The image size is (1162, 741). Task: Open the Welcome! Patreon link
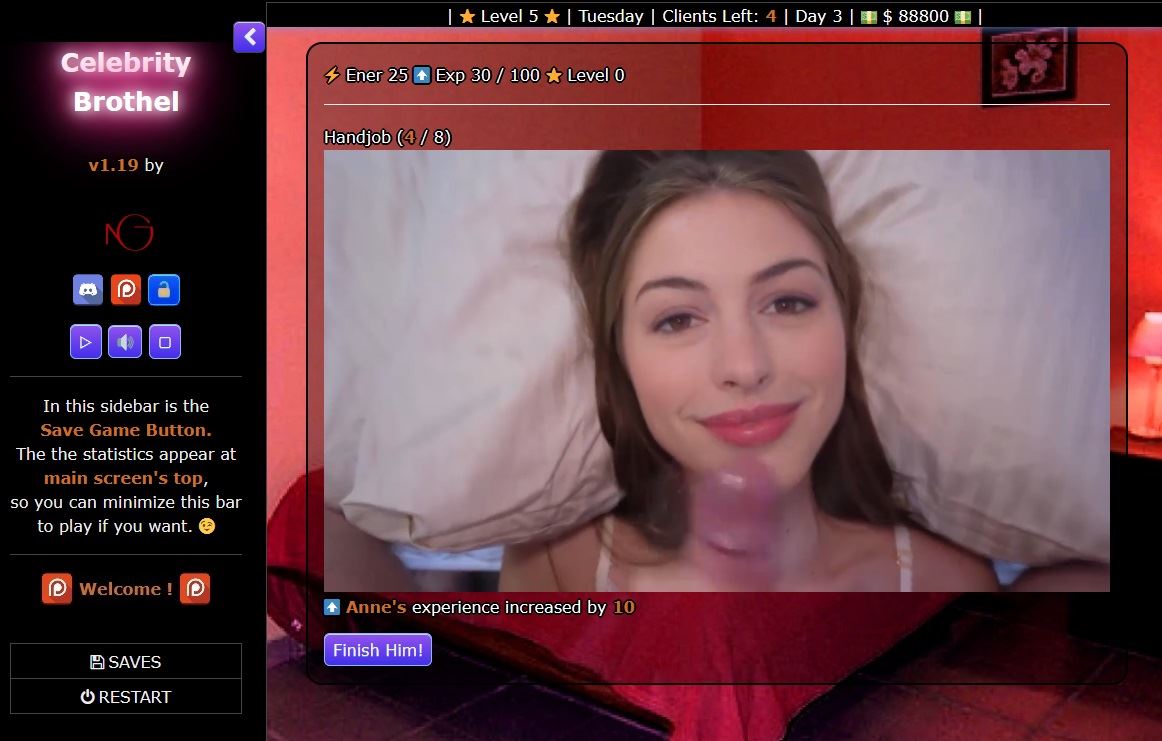click(x=126, y=588)
